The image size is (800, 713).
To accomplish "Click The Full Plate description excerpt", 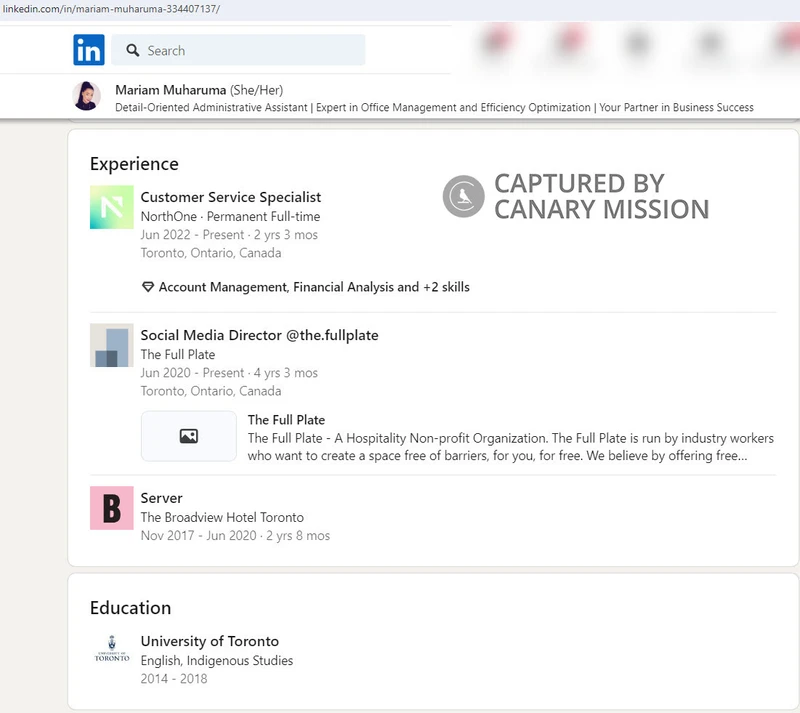I will (x=511, y=447).
